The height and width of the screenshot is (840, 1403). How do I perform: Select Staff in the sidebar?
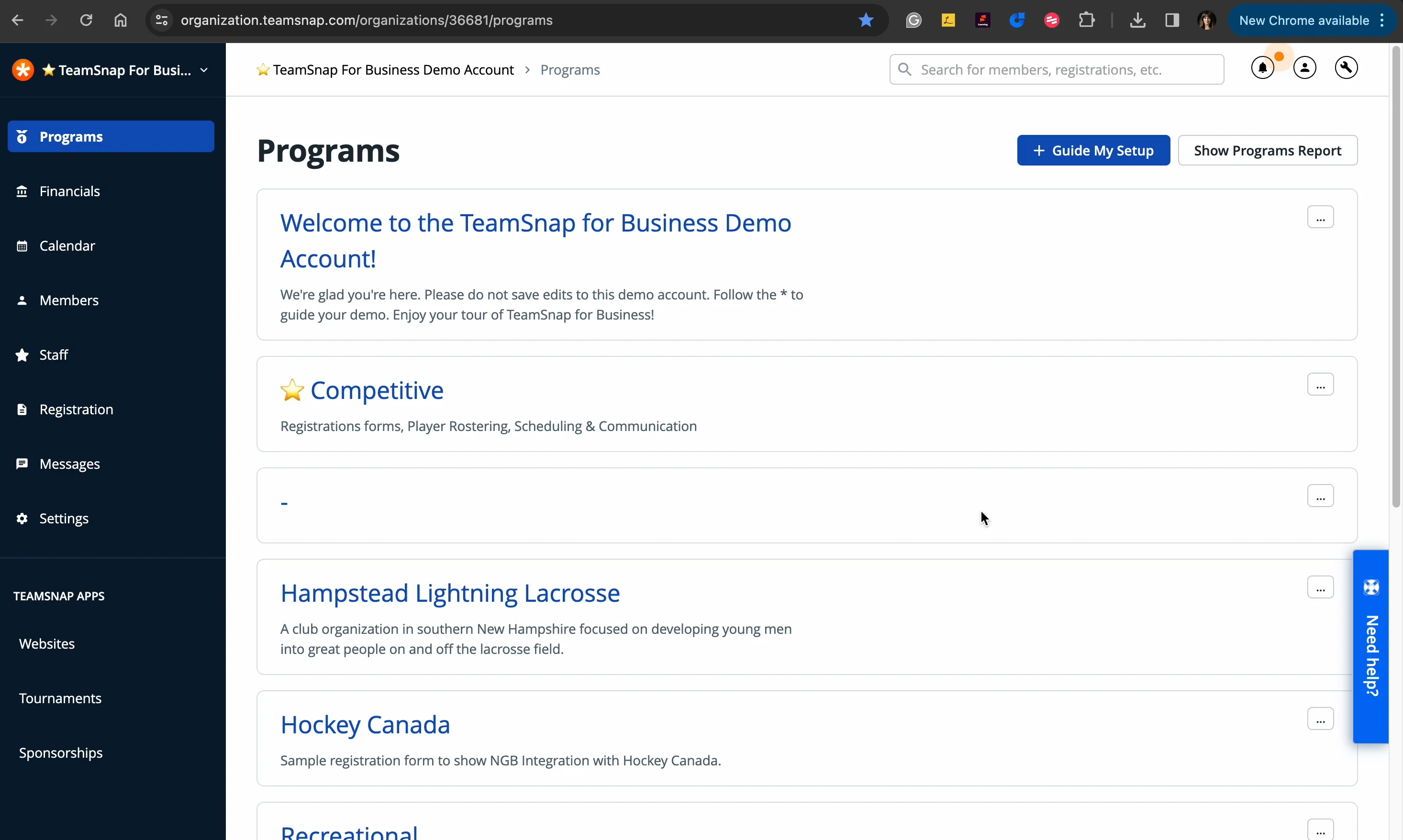111,355
